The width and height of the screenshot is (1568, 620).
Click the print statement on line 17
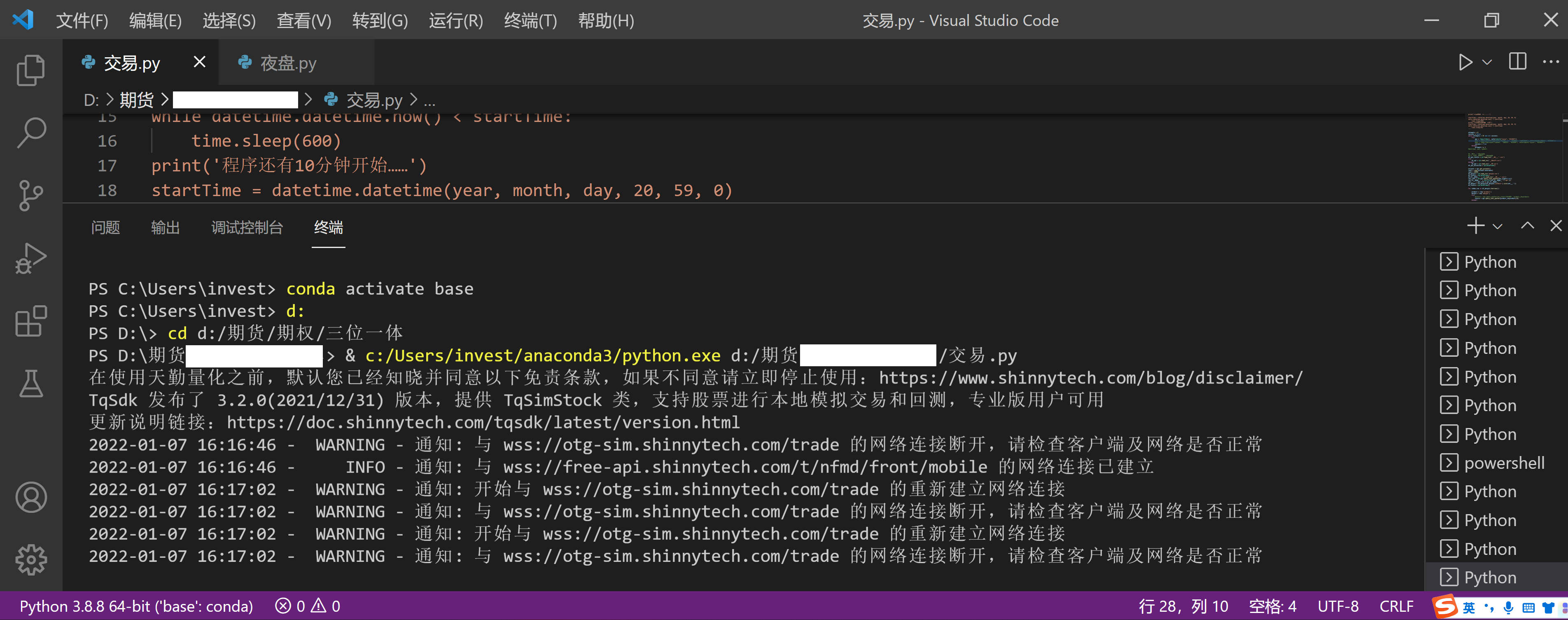pyautogui.click(x=289, y=165)
